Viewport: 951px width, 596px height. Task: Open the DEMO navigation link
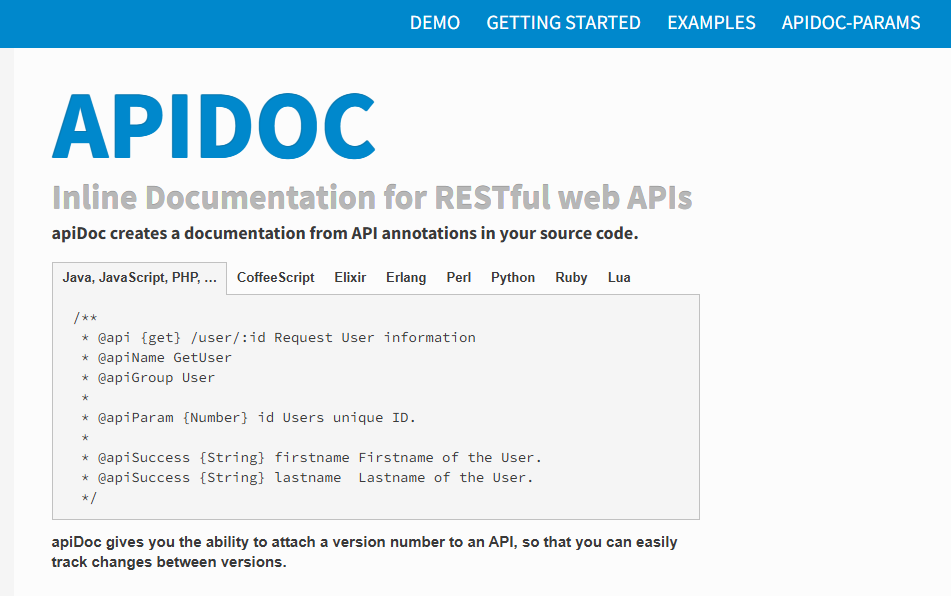tap(434, 23)
